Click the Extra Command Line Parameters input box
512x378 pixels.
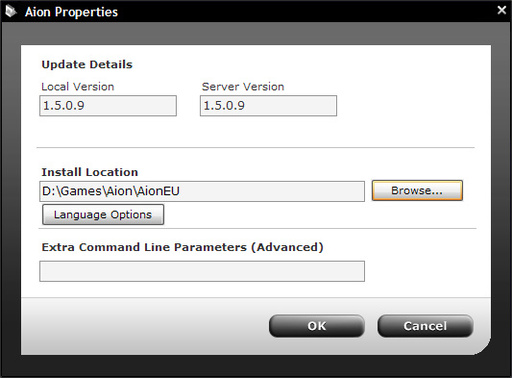202,271
